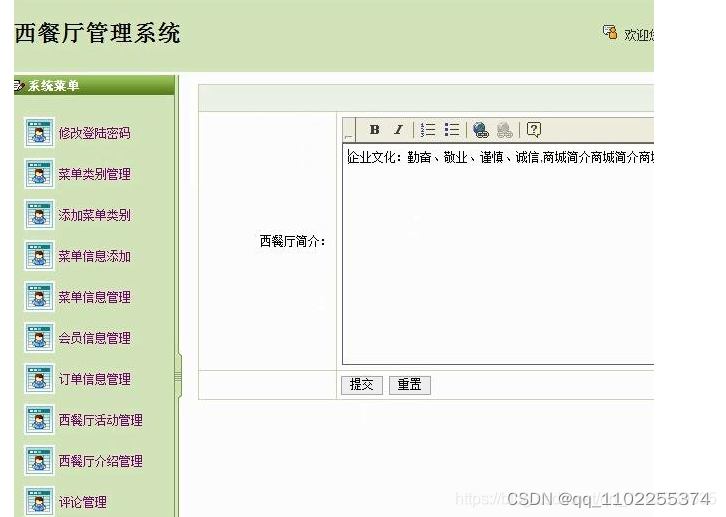The image size is (726, 517).
Task: Click icon beside 添加菜单类别
Action: tap(39, 215)
